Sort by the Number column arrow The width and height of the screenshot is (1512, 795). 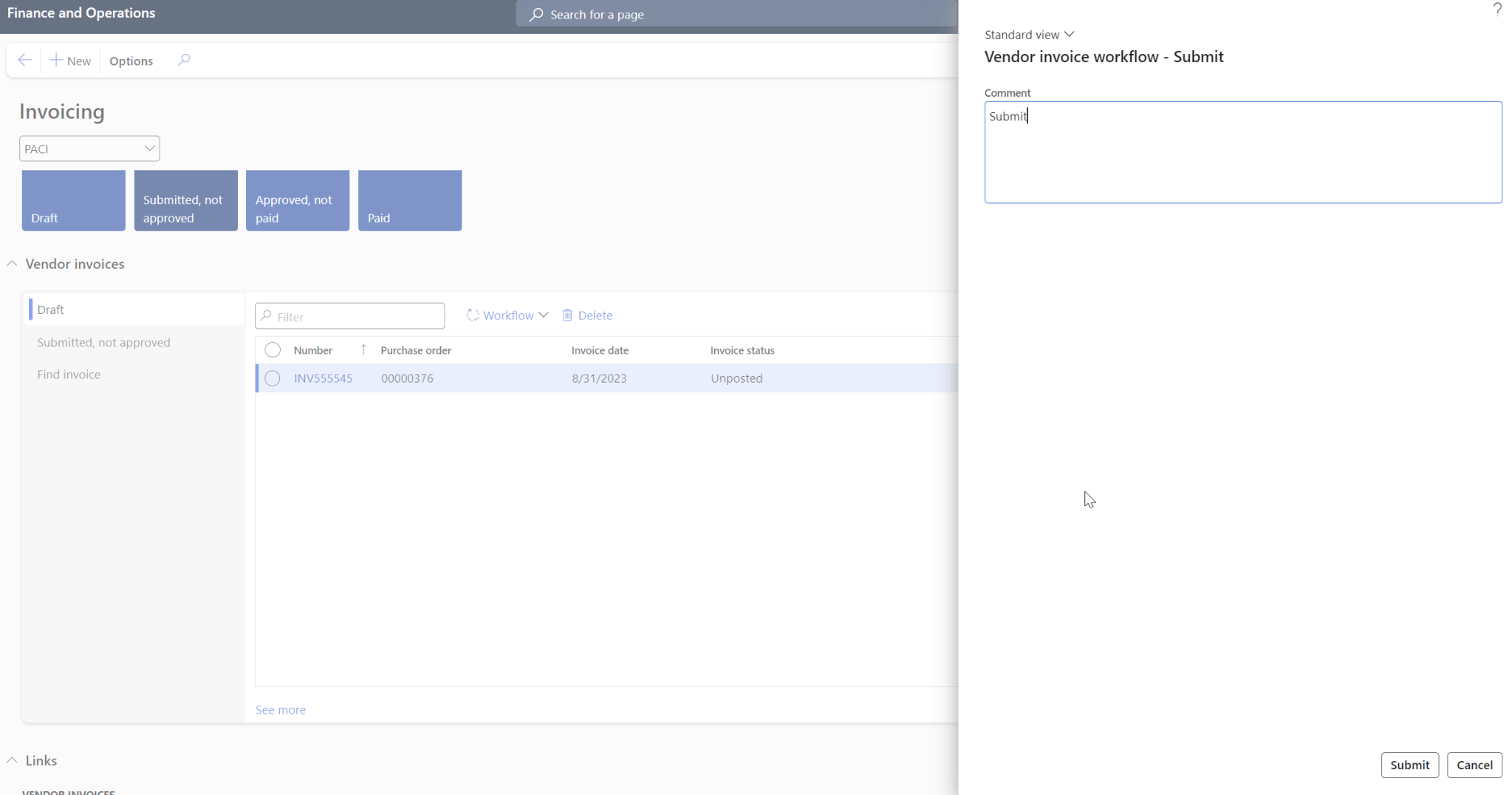[x=363, y=349]
